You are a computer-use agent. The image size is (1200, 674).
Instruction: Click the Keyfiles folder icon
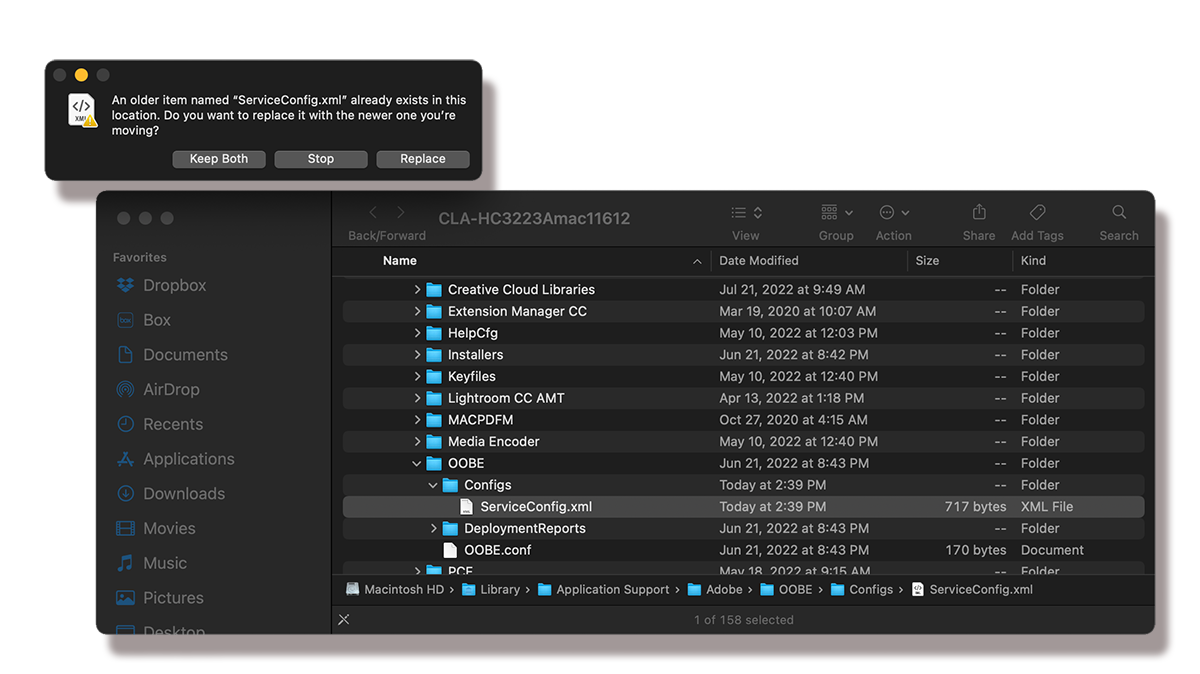(x=434, y=377)
